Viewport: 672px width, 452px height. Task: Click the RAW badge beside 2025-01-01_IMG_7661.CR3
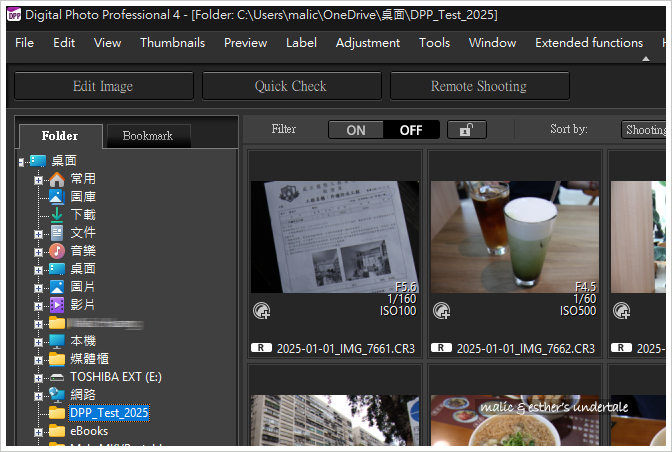click(261, 348)
